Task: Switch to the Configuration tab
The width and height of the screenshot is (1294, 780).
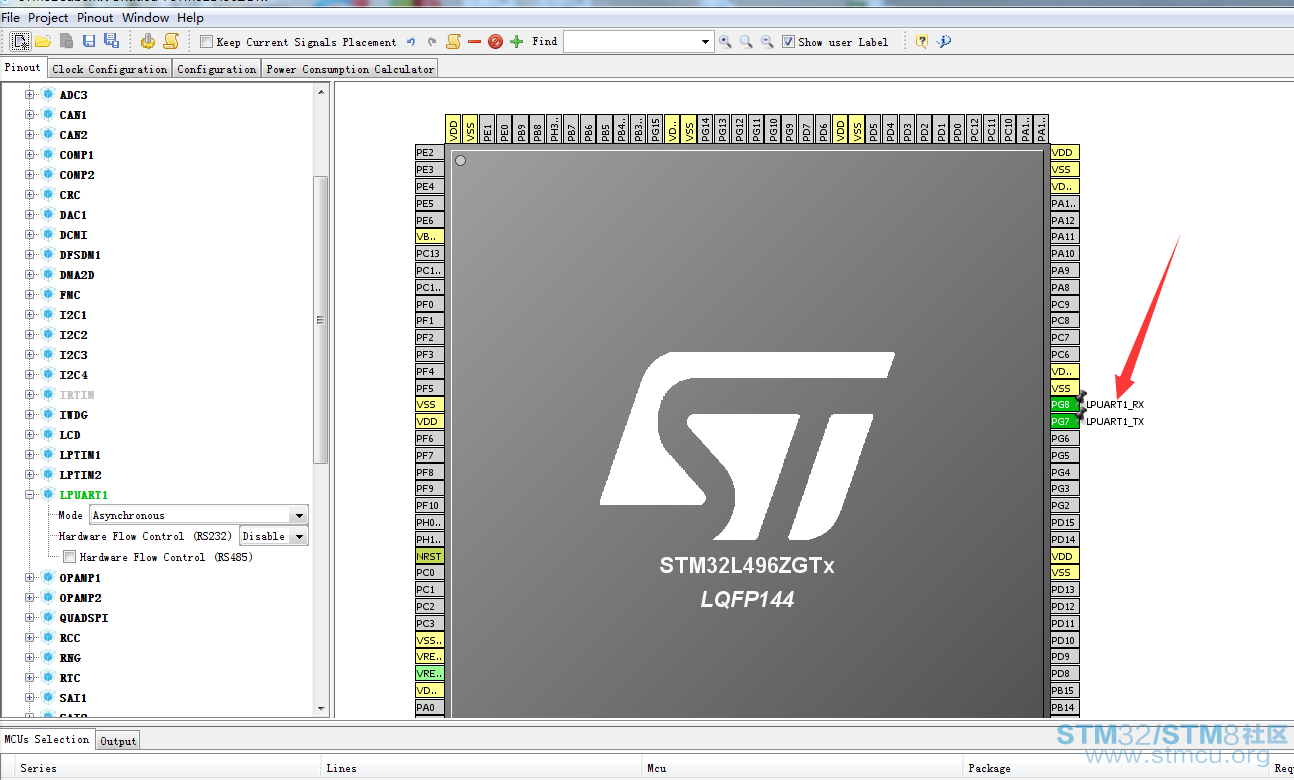Action: (x=217, y=69)
